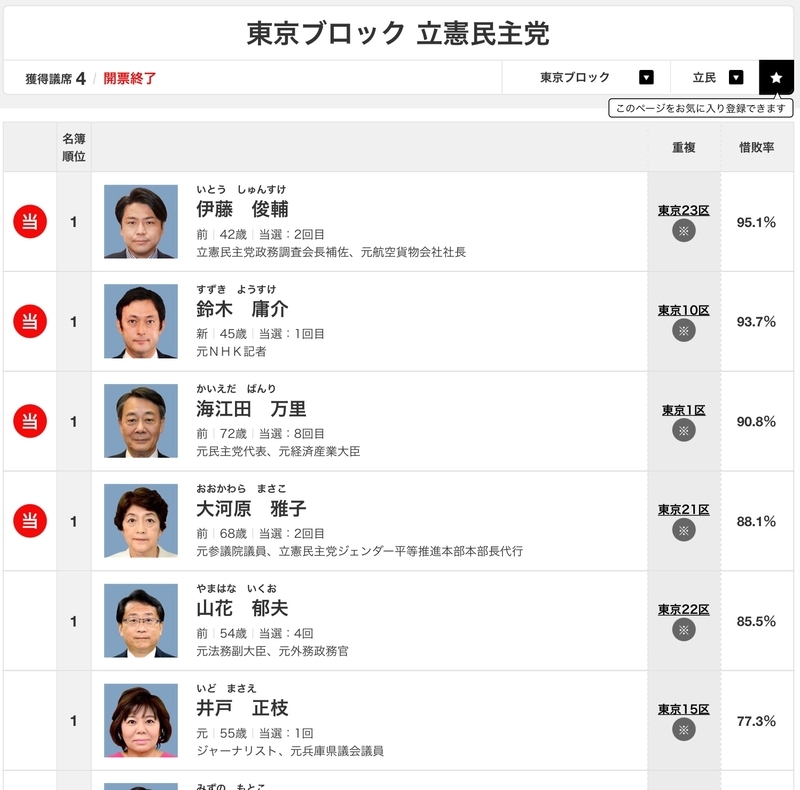
Task: Click the photo of 鈴木 庸介
Action: 141,321
